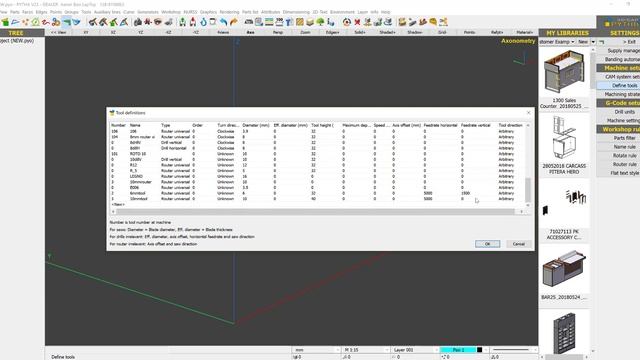Click the red splash toolbar icon

(148, 22)
